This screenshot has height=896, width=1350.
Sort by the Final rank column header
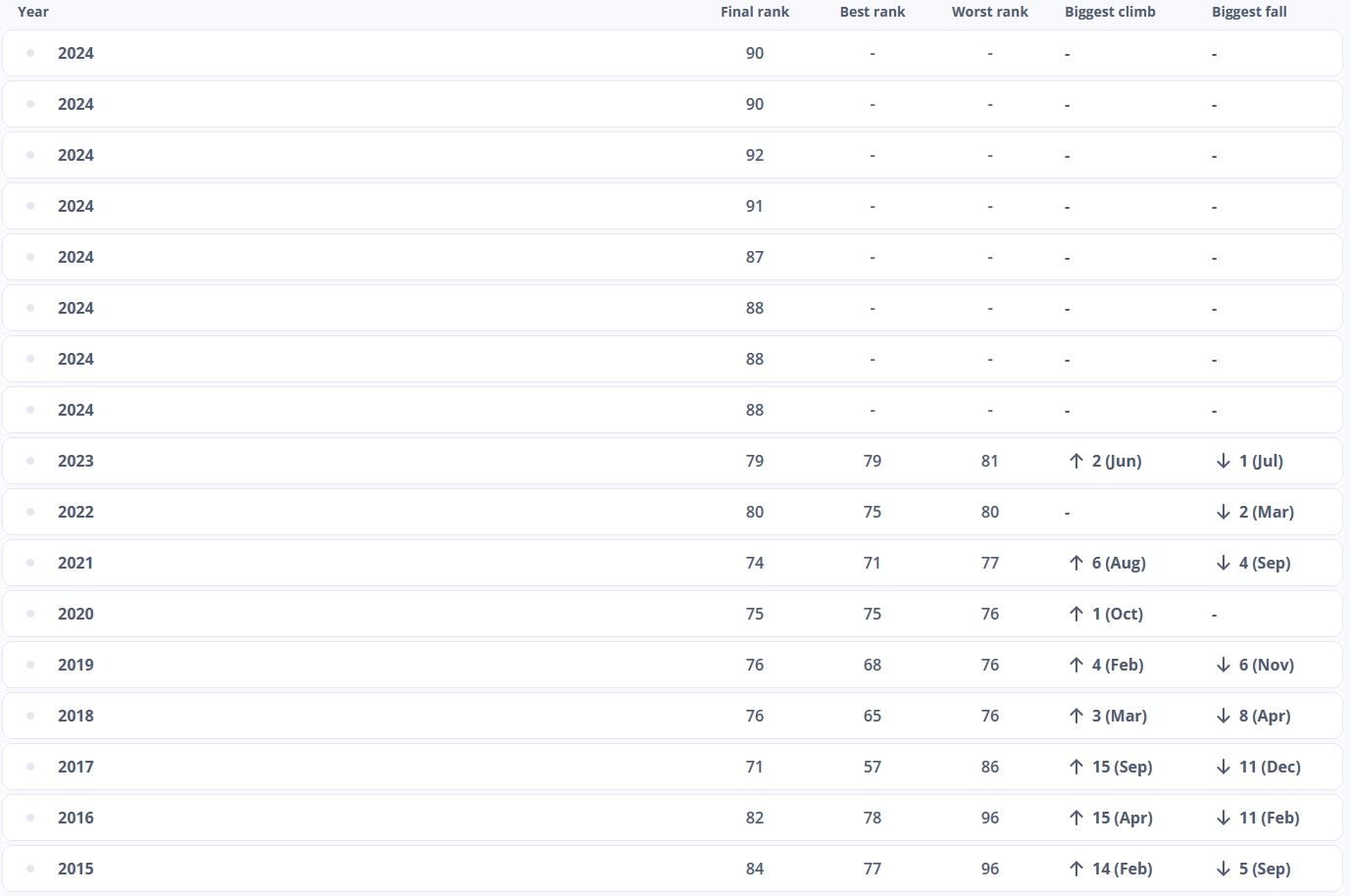click(754, 12)
